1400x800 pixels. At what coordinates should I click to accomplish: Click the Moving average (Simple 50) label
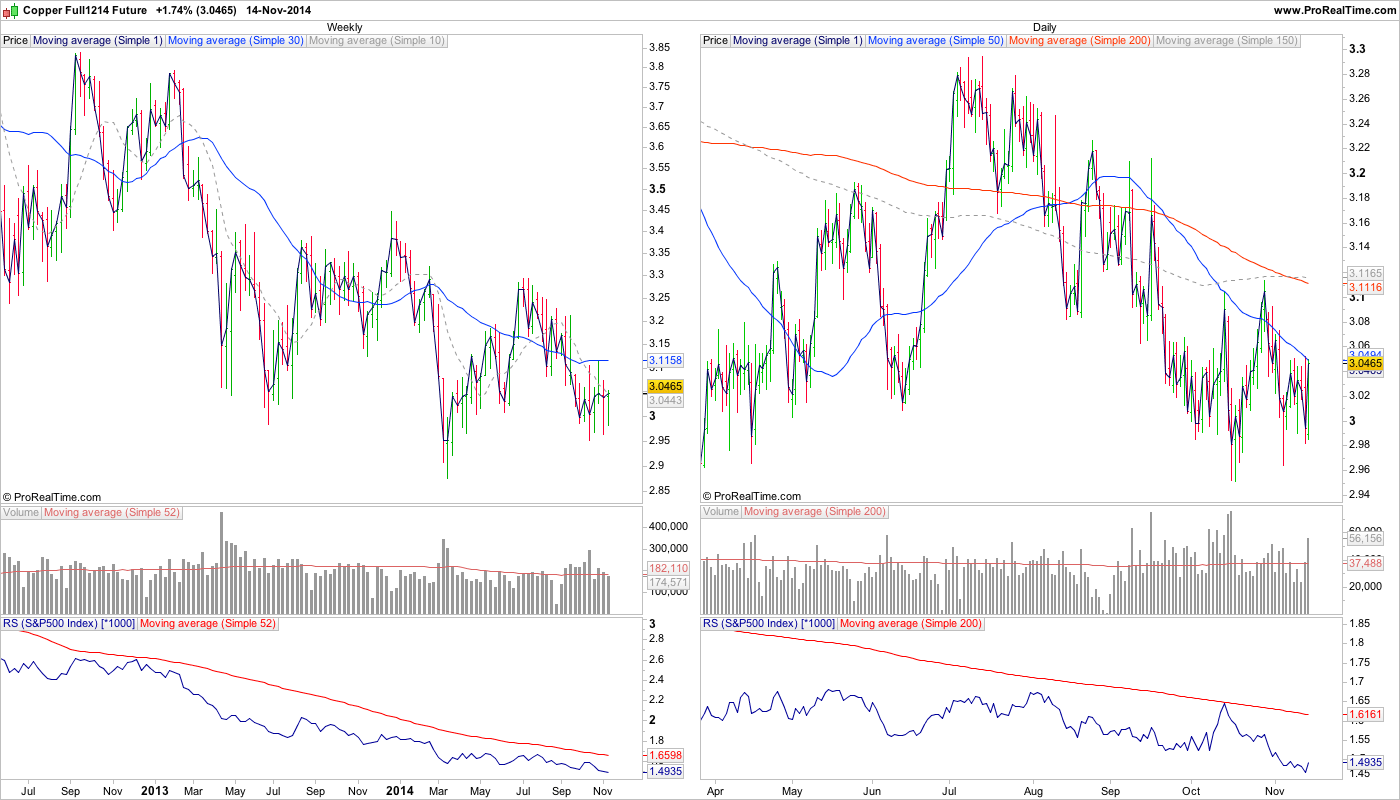936,41
